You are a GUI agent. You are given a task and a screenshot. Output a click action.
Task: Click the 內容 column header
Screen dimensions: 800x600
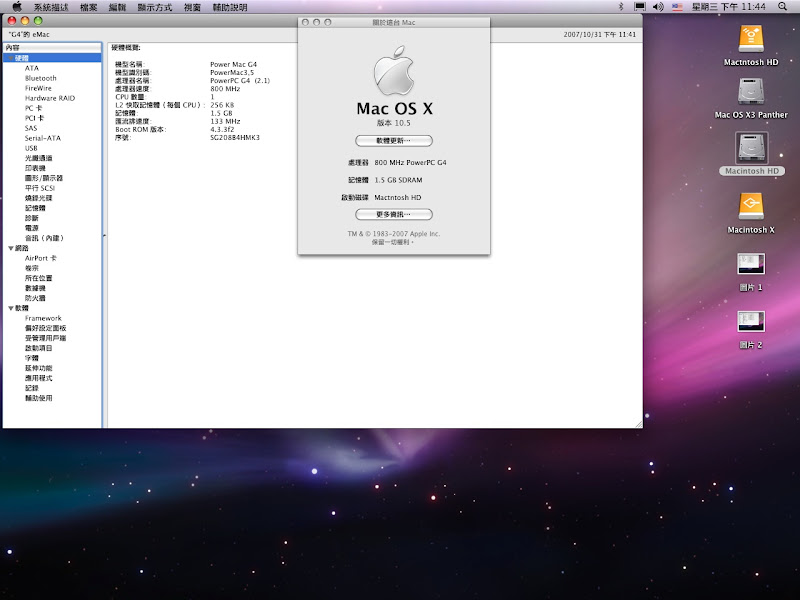pyautogui.click(x=52, y=47)
